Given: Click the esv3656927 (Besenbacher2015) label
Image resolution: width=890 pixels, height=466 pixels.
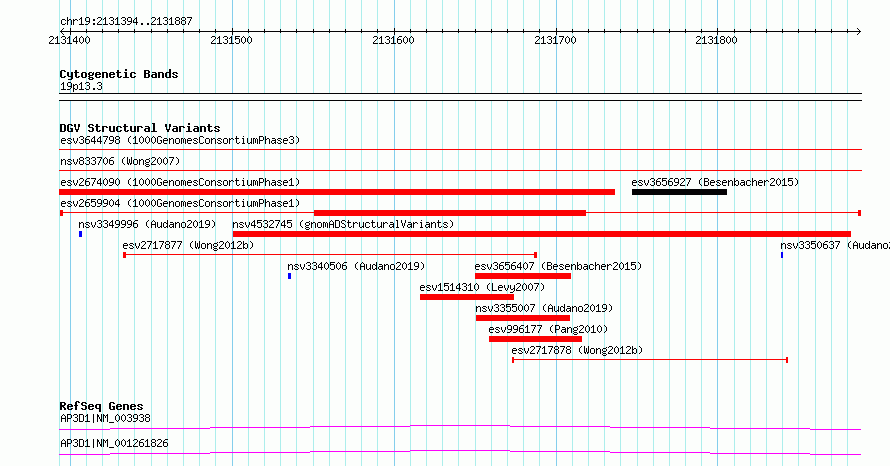Looking at the screenshot, I should [715, 182].
